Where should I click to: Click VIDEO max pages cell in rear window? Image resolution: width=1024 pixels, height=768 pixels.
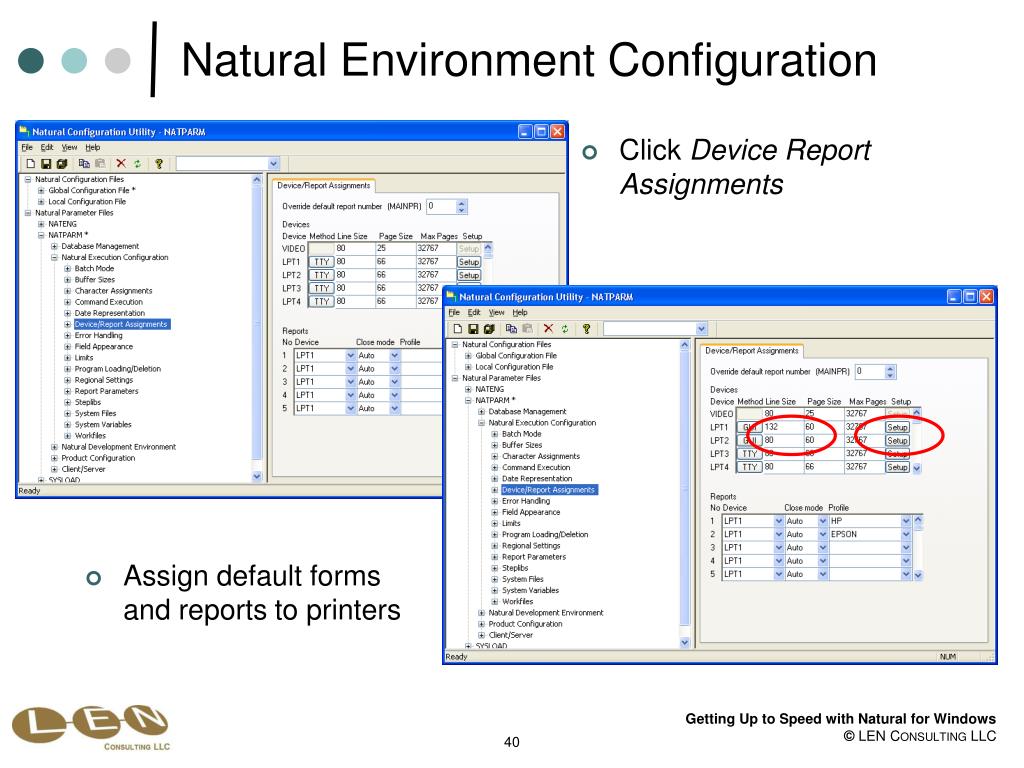pyautogui.click(x=437, y=248)
